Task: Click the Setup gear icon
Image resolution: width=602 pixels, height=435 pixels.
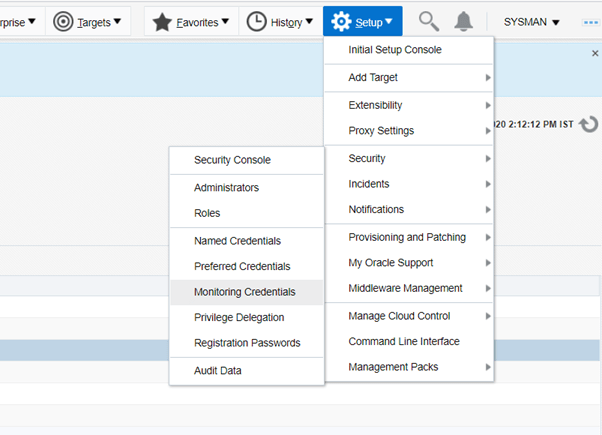Action: point(341,21)
